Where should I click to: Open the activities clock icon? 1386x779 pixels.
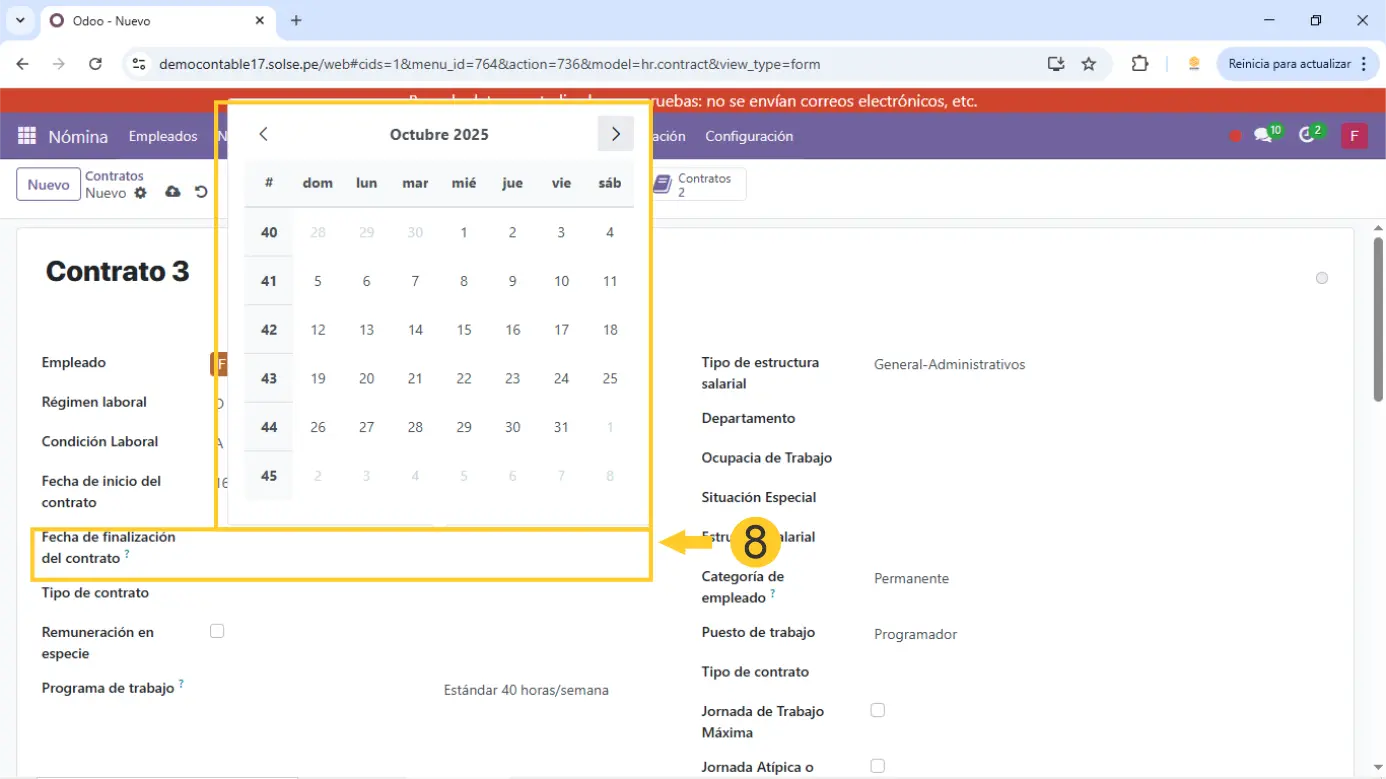click(1307, 136)
